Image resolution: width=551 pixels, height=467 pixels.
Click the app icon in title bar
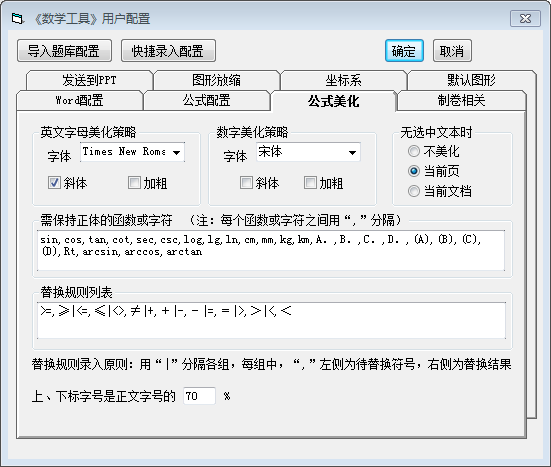(x=17, y=18)
